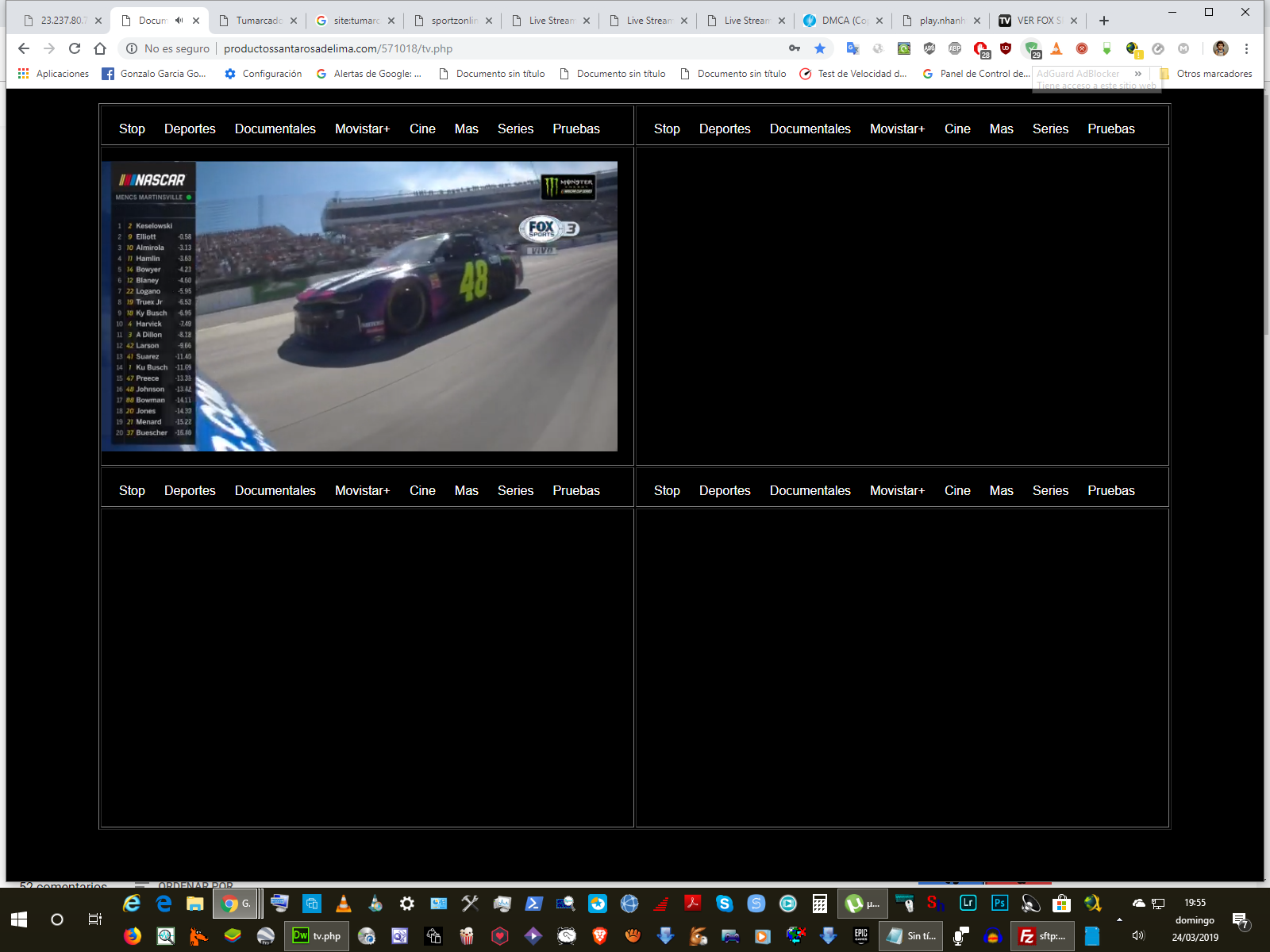Open Series menu in bottom-right player
The image size is (1270, 952).
[1049, 490]
